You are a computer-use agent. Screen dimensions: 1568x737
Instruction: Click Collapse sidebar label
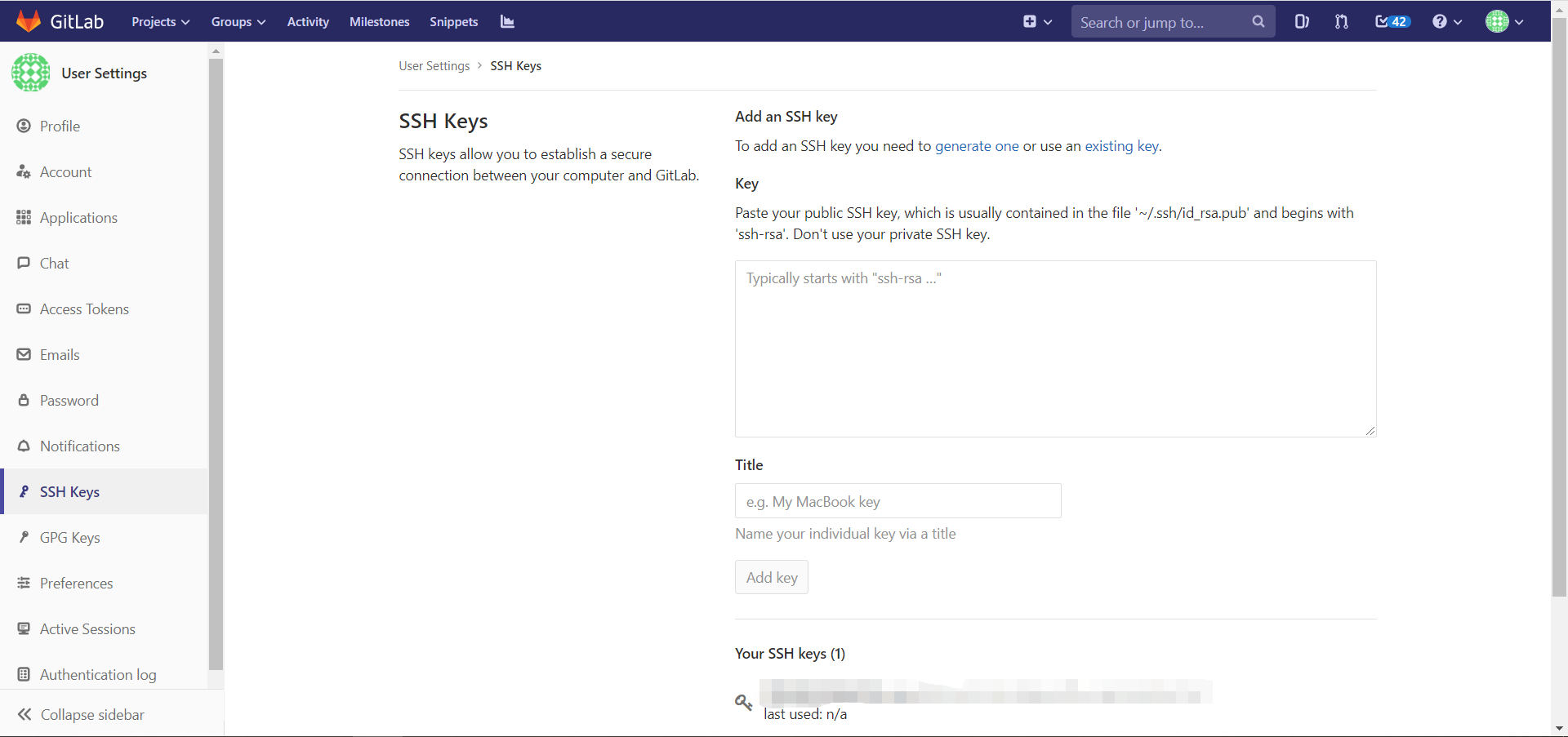(x=92, y=714)
